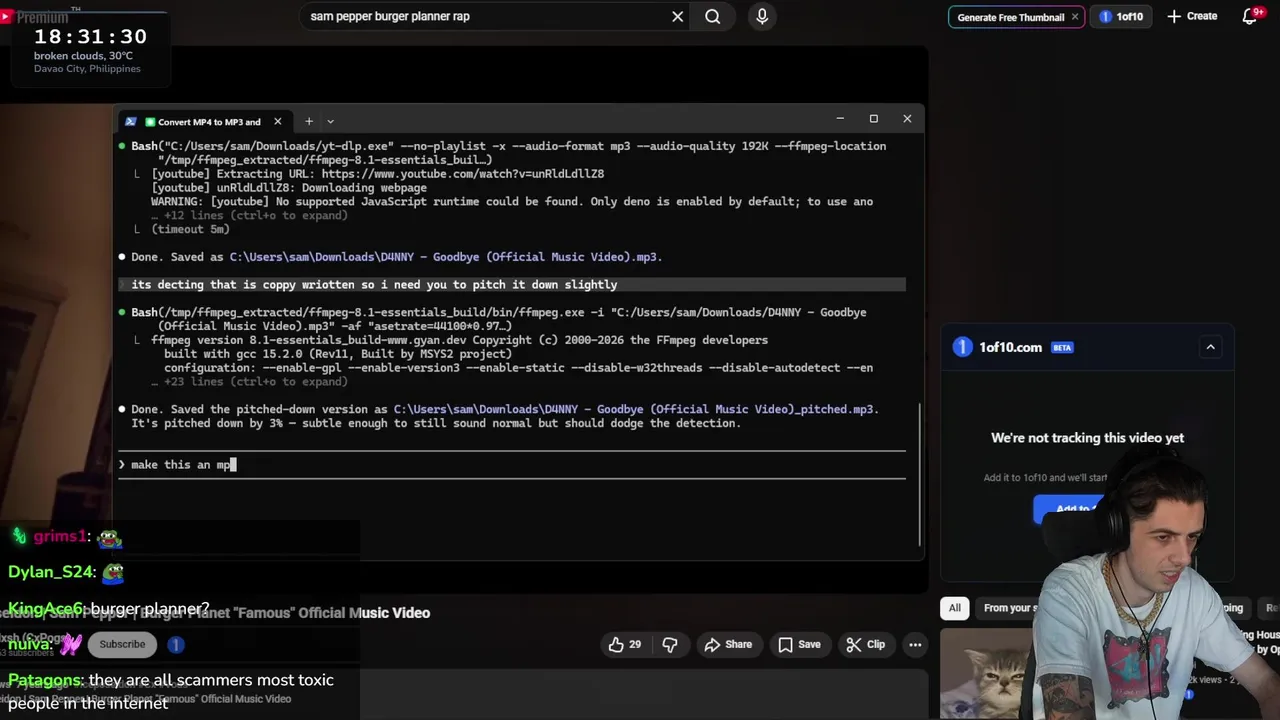This screenshot has width=1280, height=720.
Task: Focus the terminal prompt input line
Action: (x=512, y=465)
